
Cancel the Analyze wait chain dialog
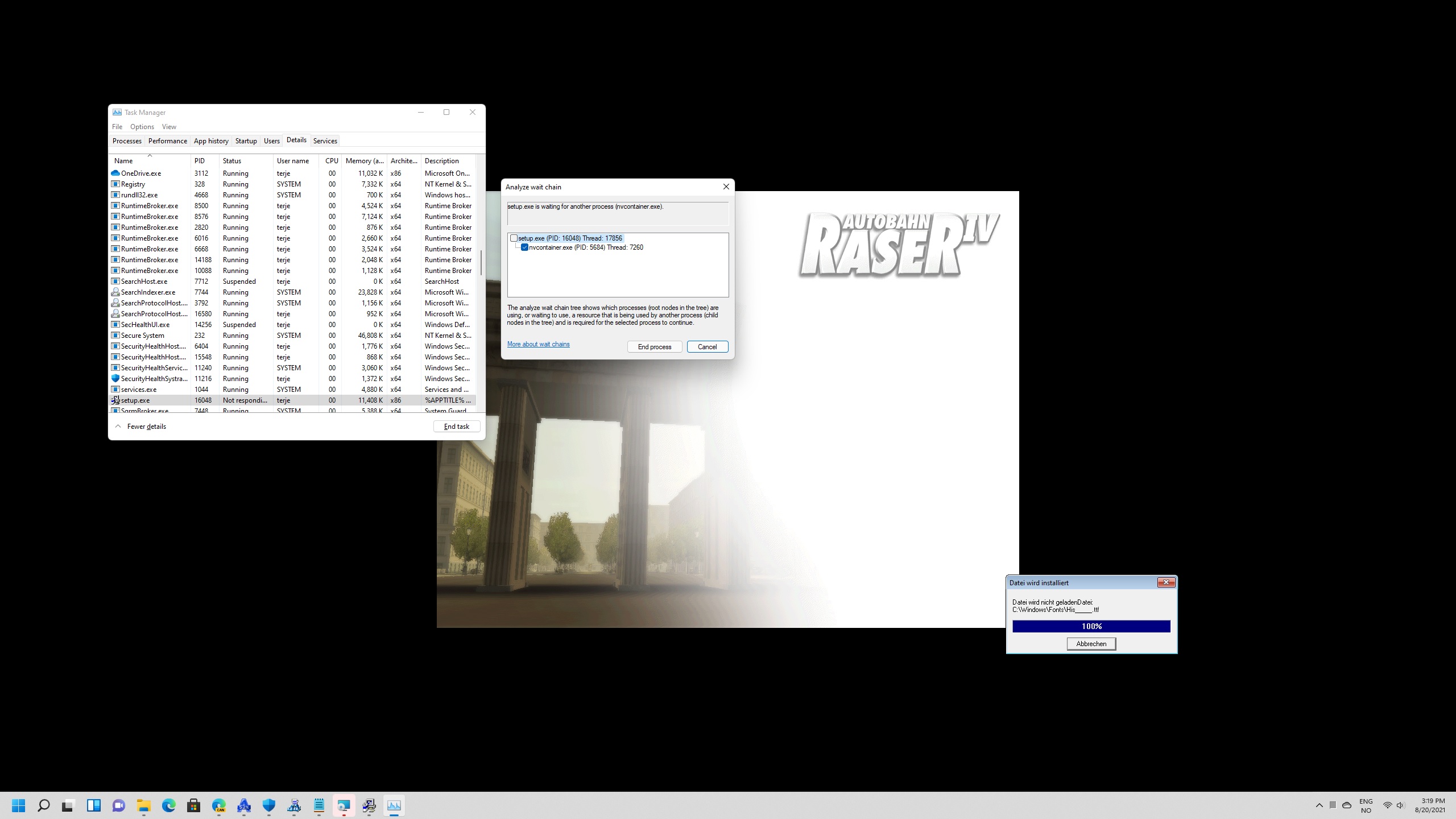click(708, 347)
